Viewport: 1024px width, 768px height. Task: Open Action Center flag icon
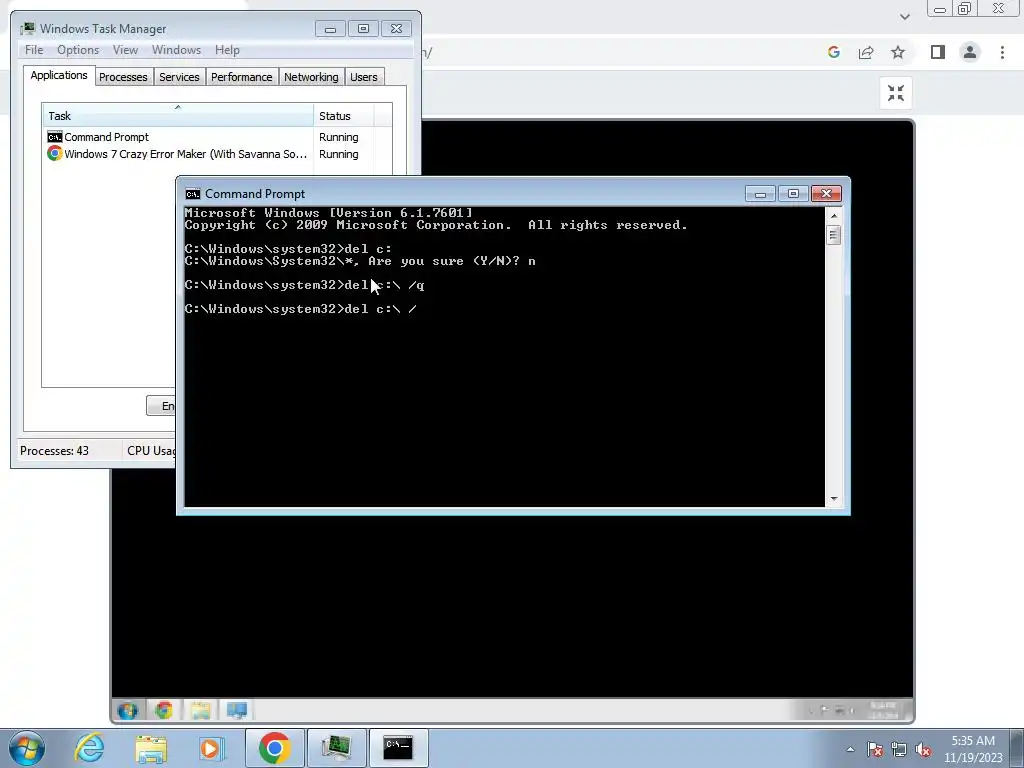pos(875,749)
